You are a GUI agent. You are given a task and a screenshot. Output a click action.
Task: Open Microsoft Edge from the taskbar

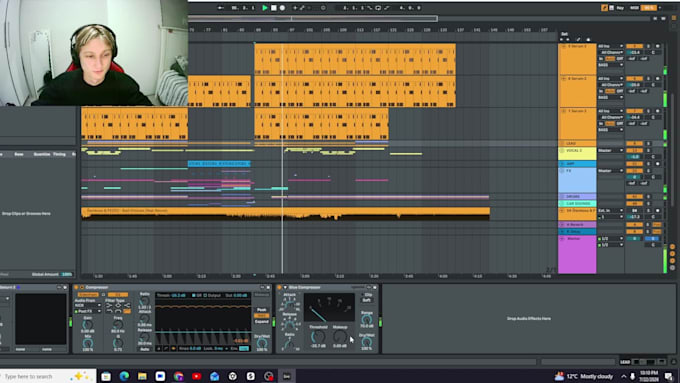[124, 376]
